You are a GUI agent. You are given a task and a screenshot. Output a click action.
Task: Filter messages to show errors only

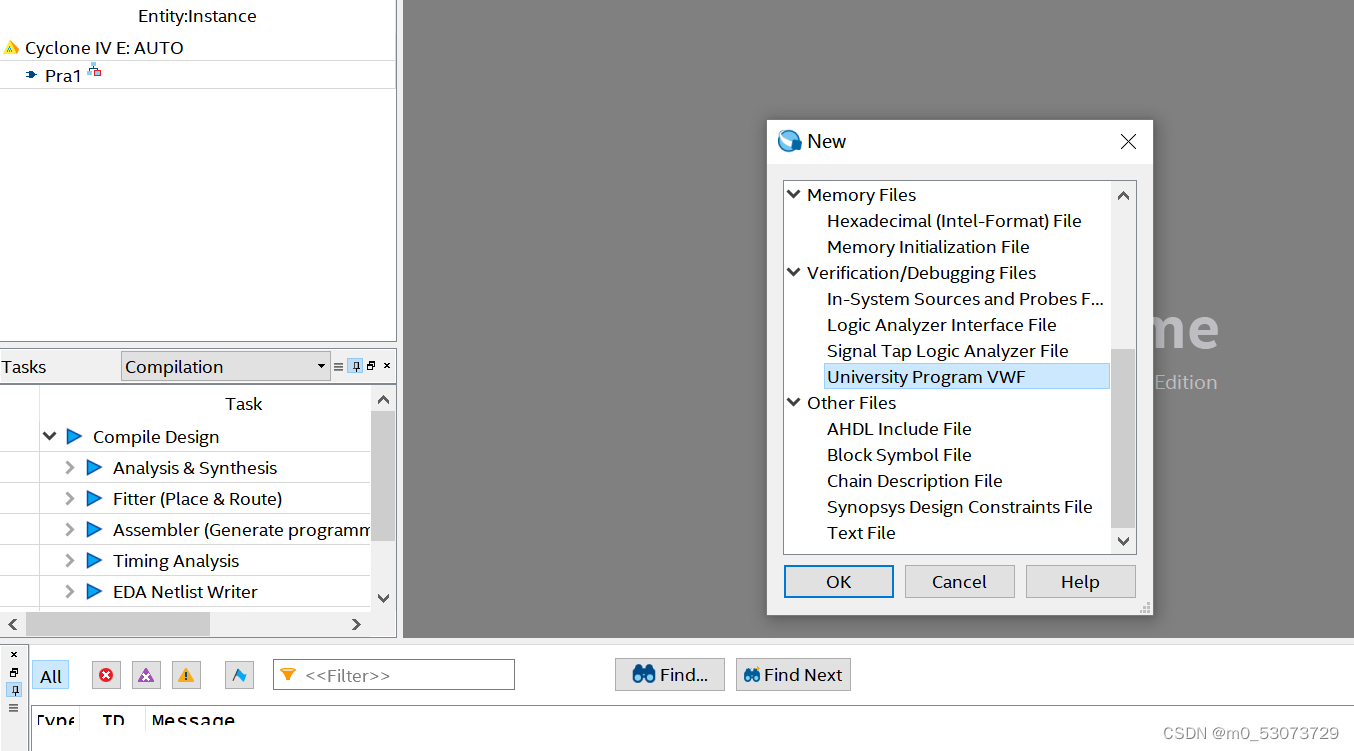click(106, 675)
